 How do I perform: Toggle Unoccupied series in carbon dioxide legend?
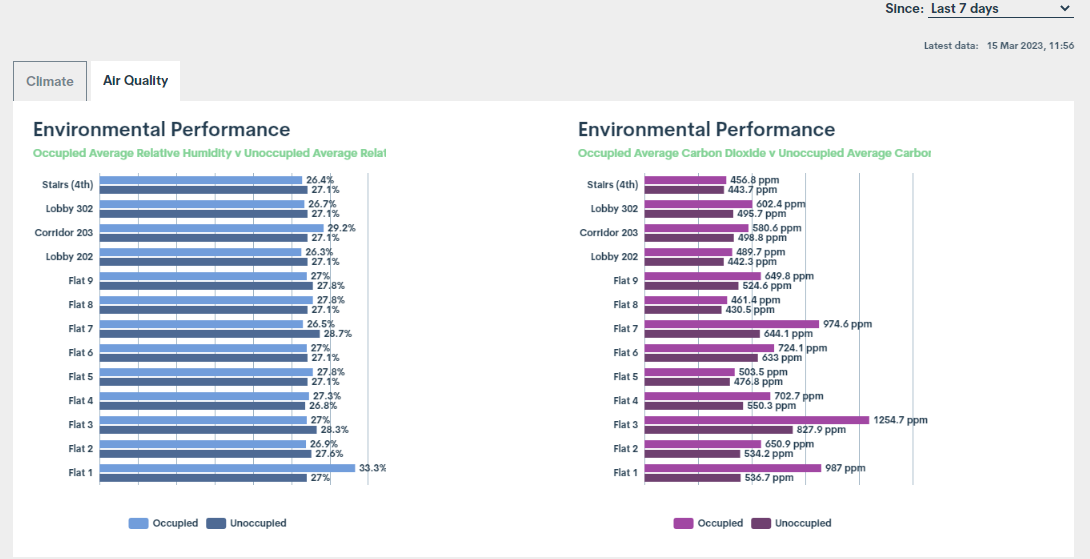point(791,524)
